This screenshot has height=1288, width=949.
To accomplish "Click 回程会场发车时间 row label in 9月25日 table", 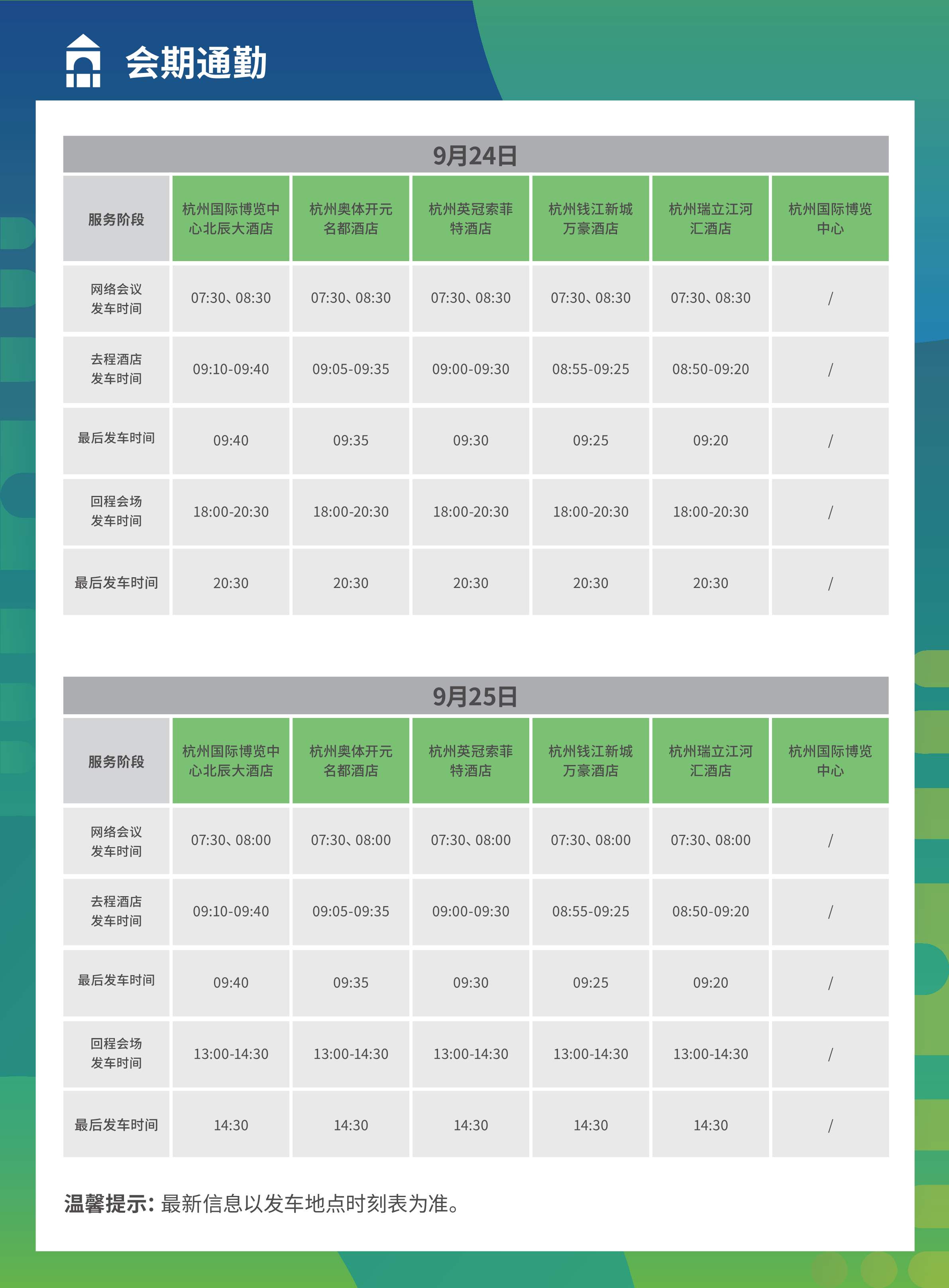I will click(116, 1053).
